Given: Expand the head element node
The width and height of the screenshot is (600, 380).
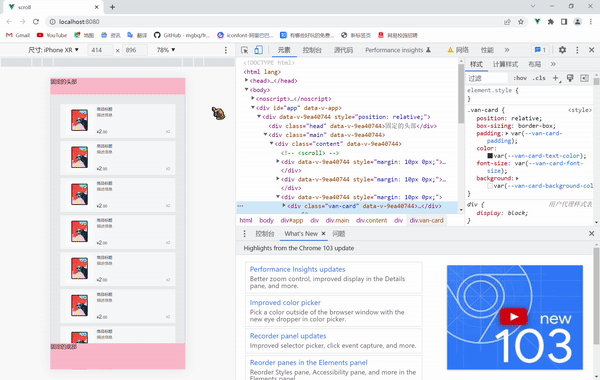Looking at the screenshot, I should pyautogui.click(x=246, y=80).
